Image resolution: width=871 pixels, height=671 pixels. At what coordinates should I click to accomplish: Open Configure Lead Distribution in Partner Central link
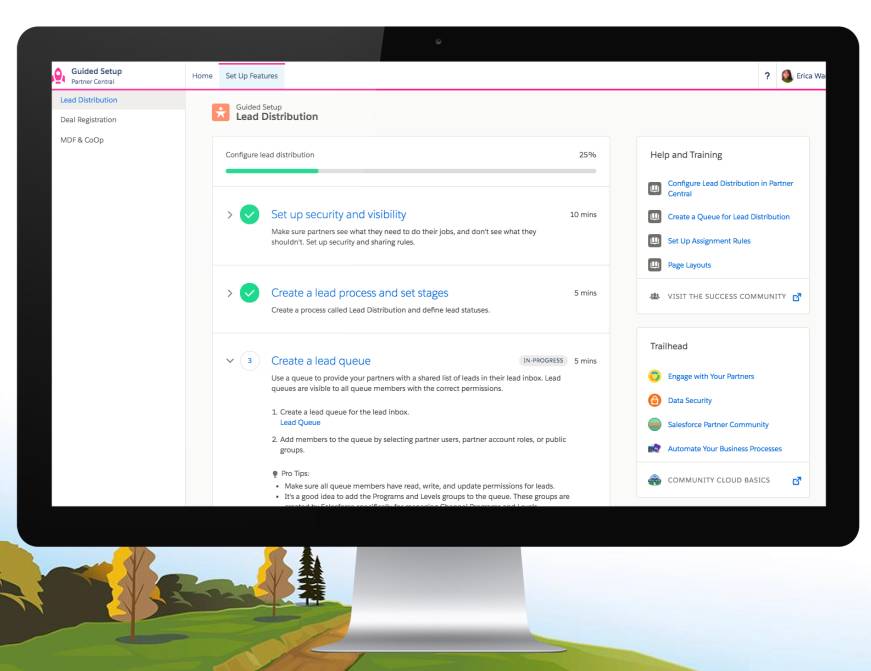point(730,188)
